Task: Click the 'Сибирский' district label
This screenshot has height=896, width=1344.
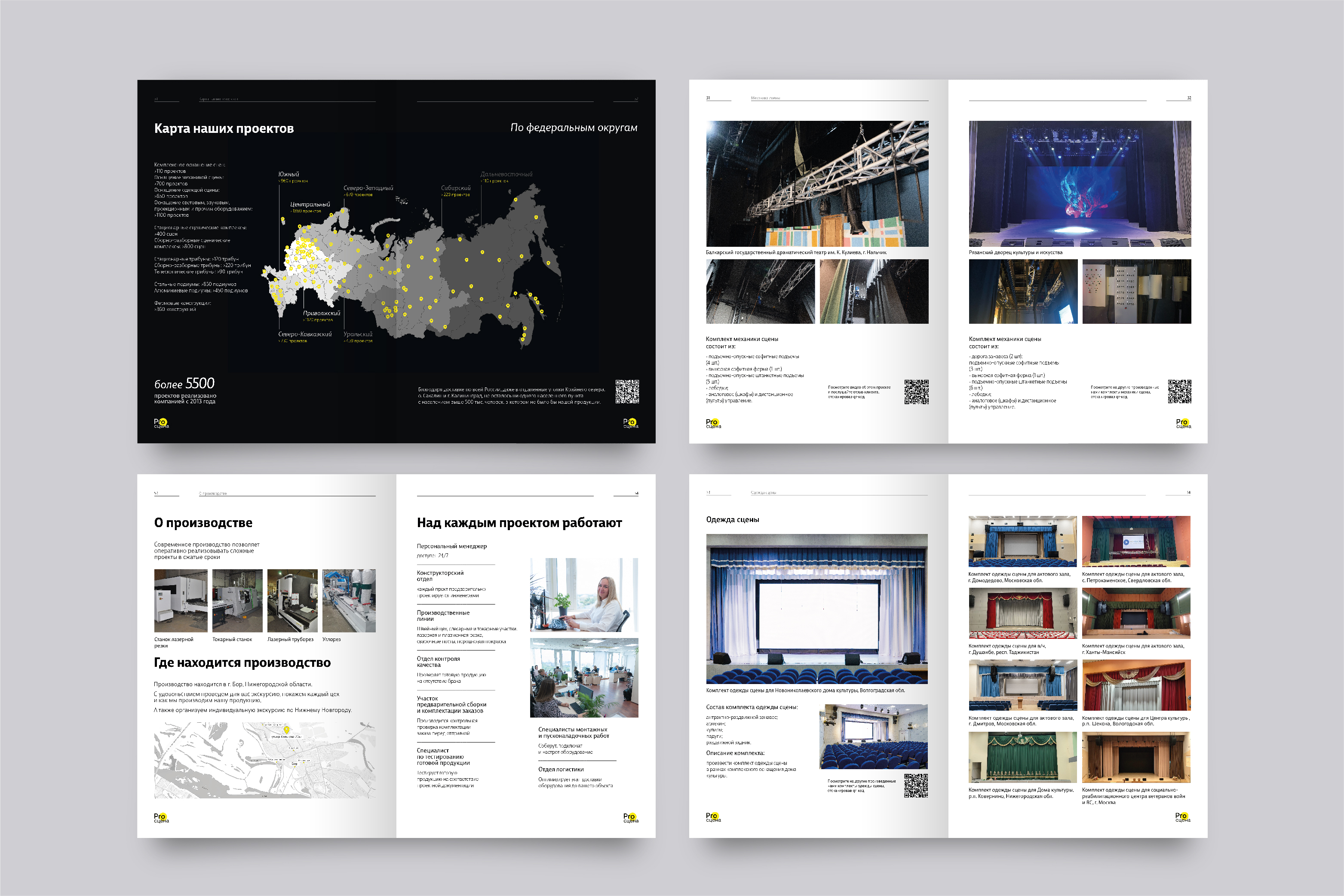Action: (455, 188)
